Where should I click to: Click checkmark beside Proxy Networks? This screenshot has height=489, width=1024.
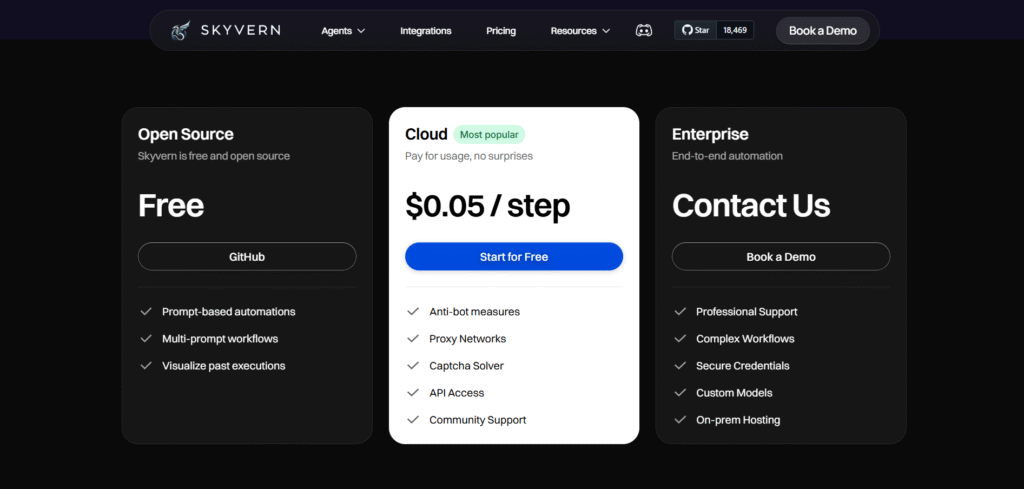(413, 338)
